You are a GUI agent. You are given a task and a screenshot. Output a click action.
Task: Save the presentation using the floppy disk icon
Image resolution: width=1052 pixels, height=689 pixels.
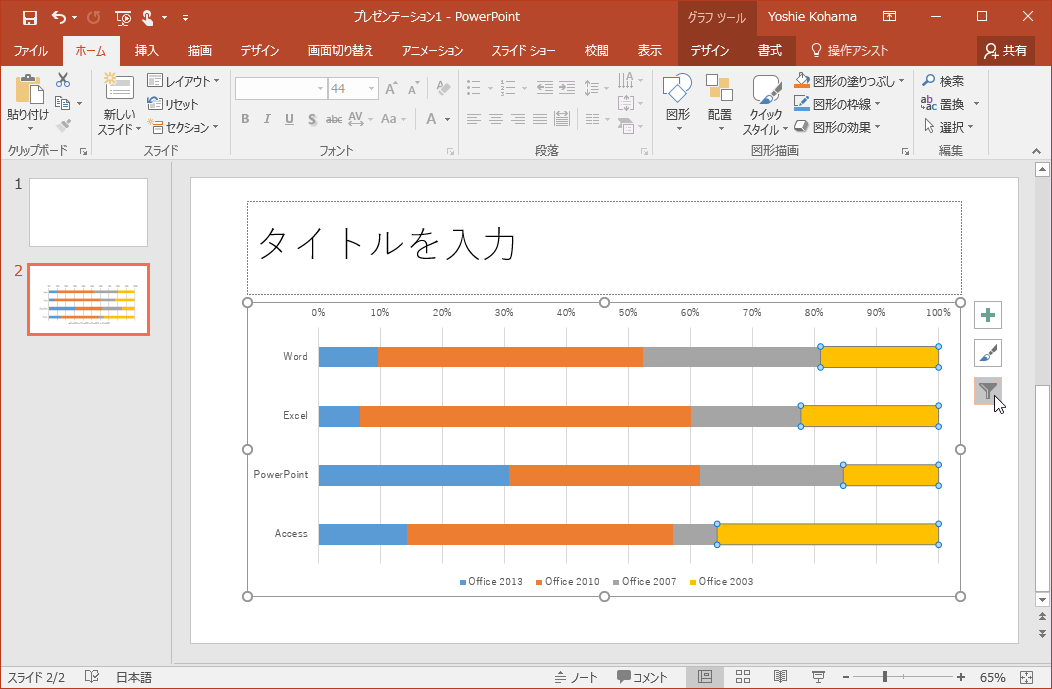pyautogui.click(x=30, y=17)
